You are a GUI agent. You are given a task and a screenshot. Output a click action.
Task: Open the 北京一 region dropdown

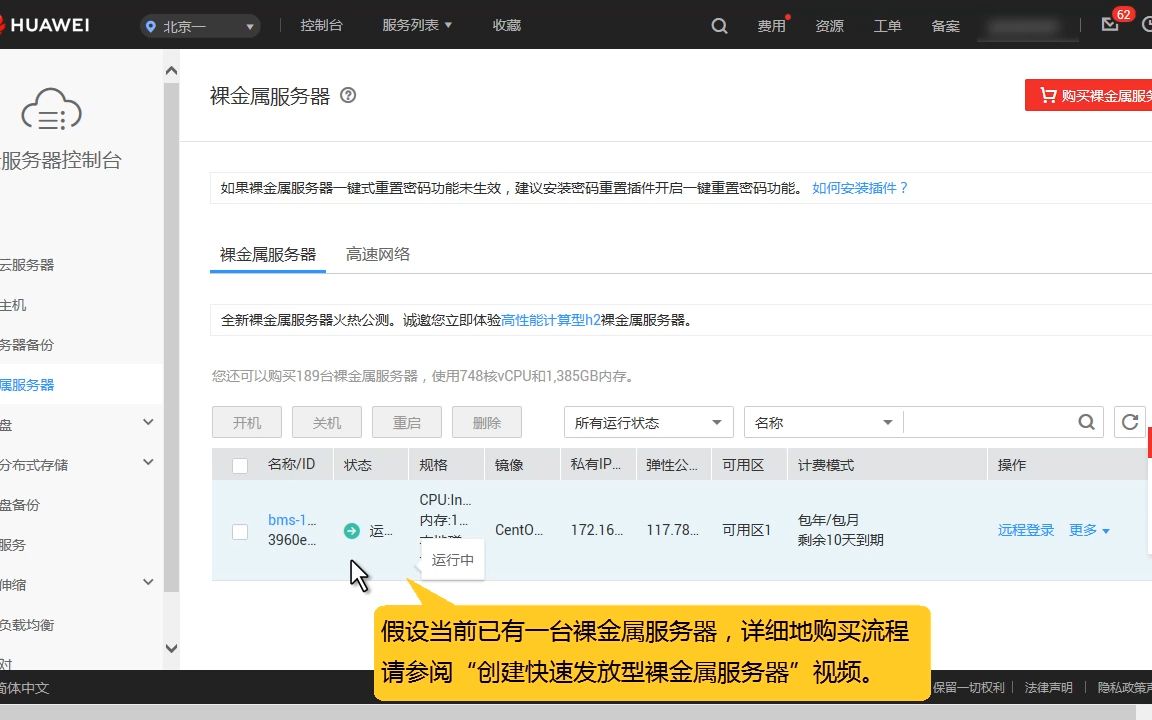pyautogui.click(x=200, y=26)
